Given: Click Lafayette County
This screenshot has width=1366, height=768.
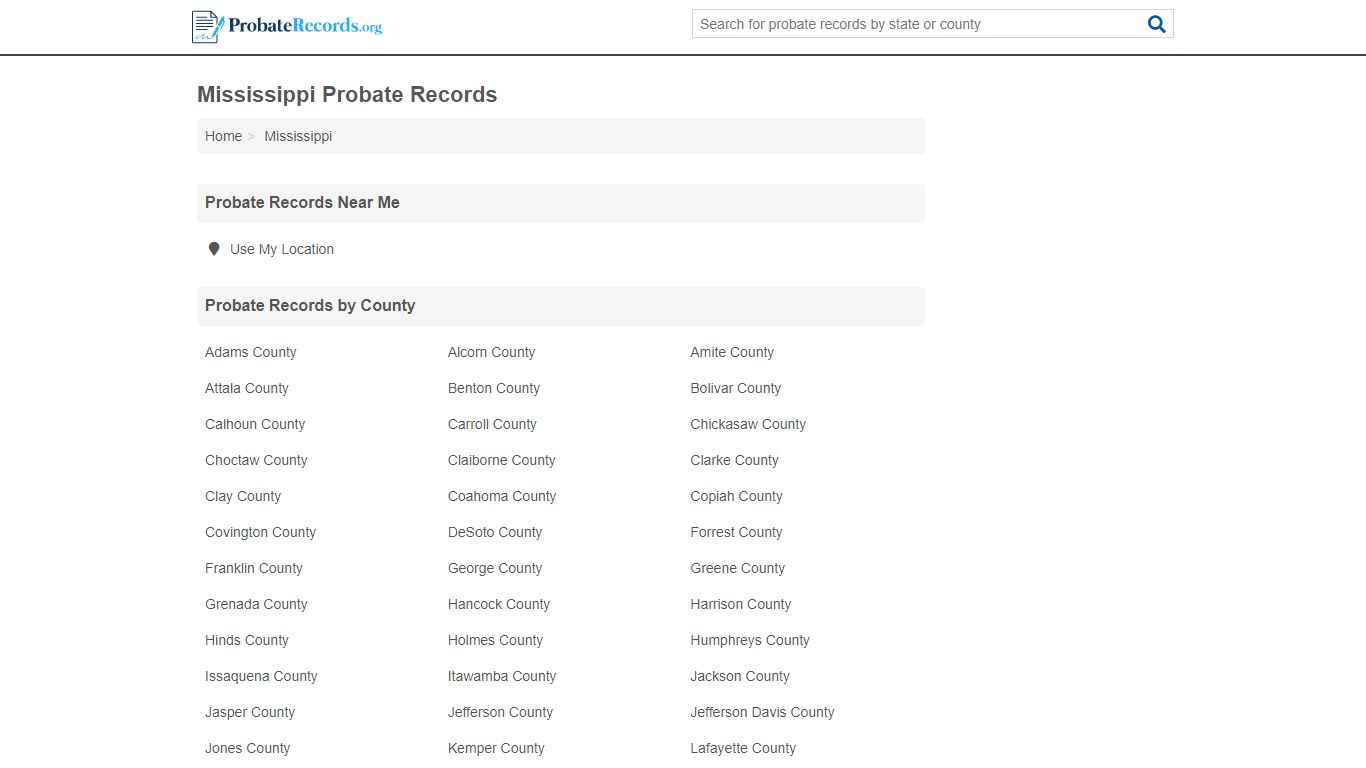Looking at the screenshot, I should point(743,748).
